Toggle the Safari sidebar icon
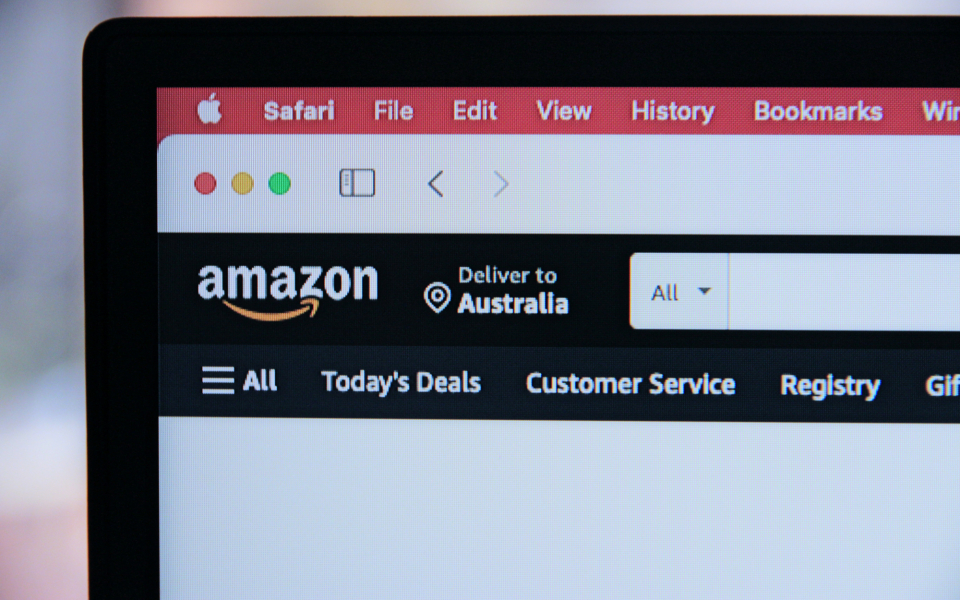 [358, 183]
